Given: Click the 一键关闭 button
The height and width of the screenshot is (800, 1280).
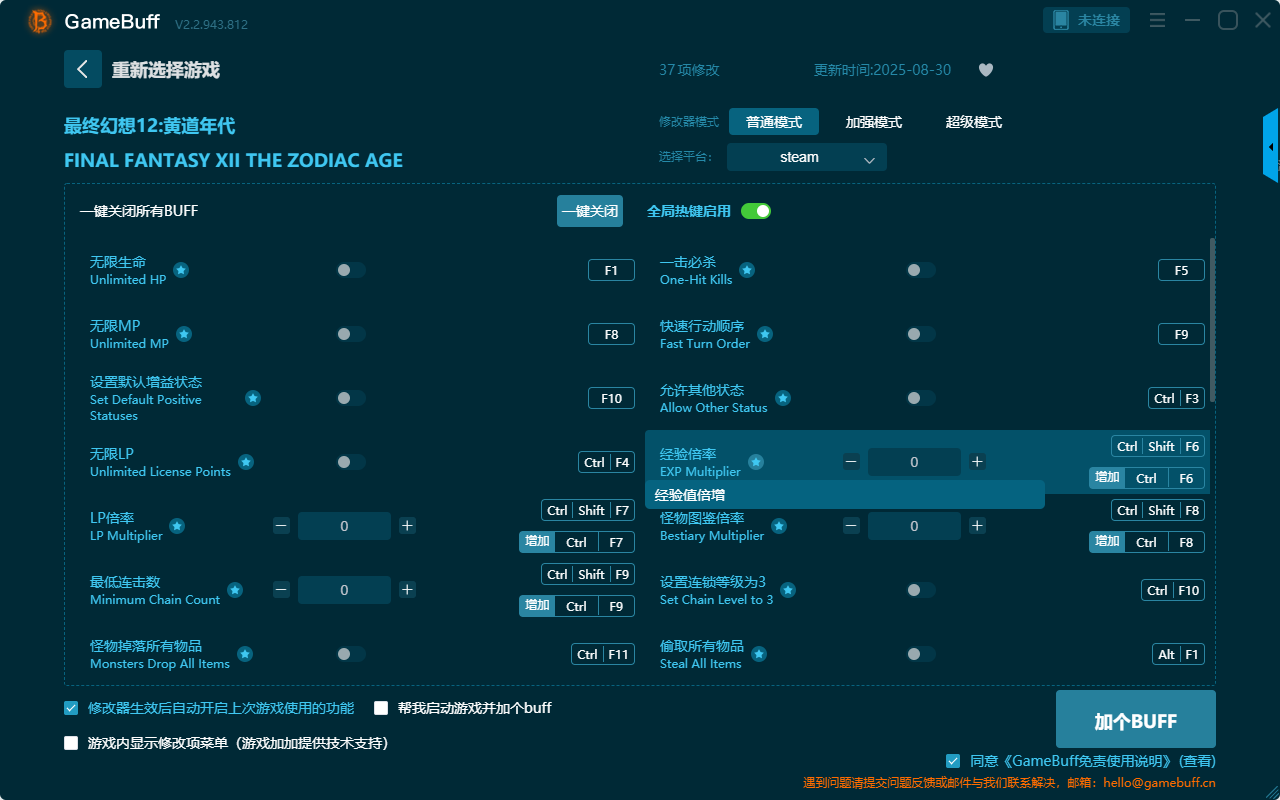Looking at the screenshot, I should point(590,211).
